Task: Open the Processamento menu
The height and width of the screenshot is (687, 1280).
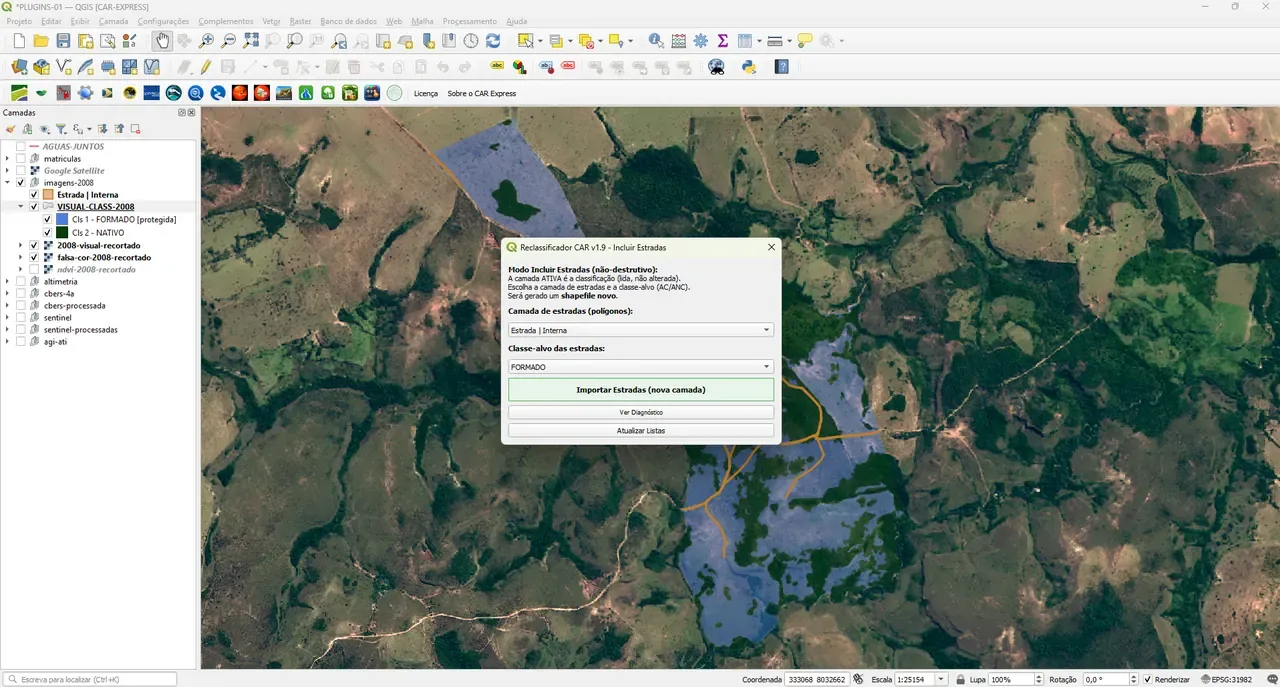Action: 469,21
